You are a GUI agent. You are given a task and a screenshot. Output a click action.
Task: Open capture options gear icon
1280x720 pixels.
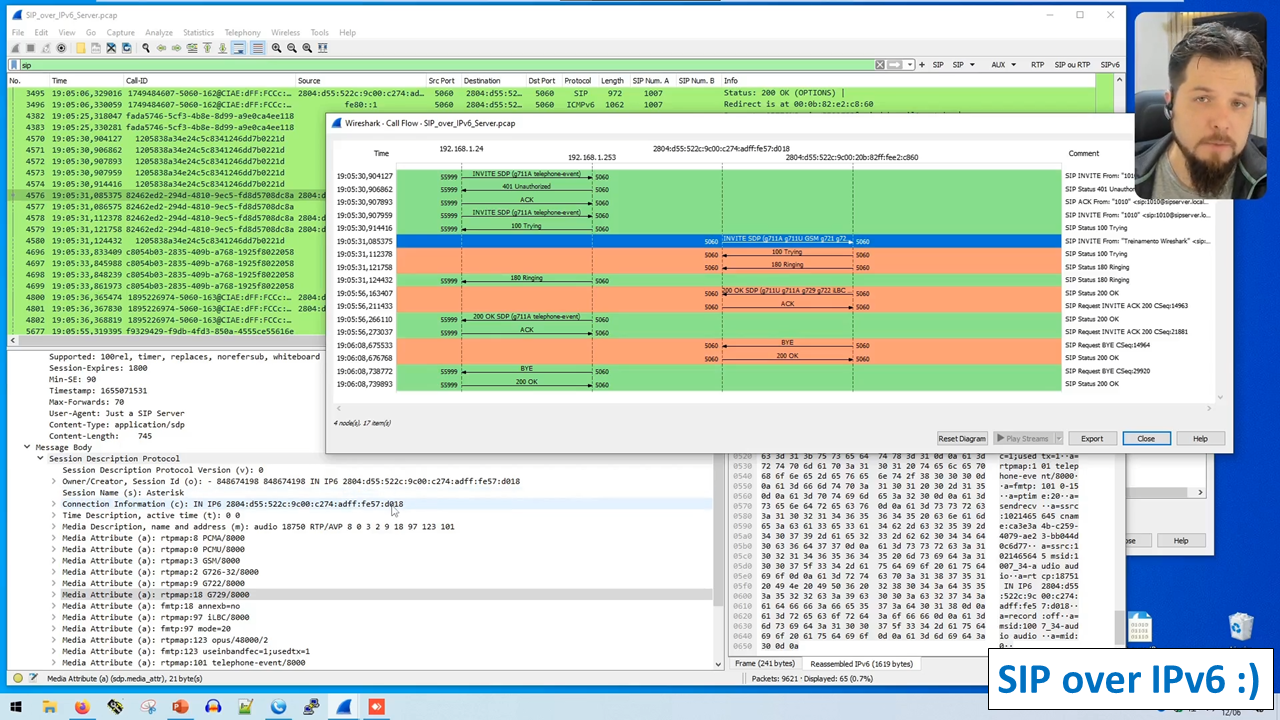point(61,48)
